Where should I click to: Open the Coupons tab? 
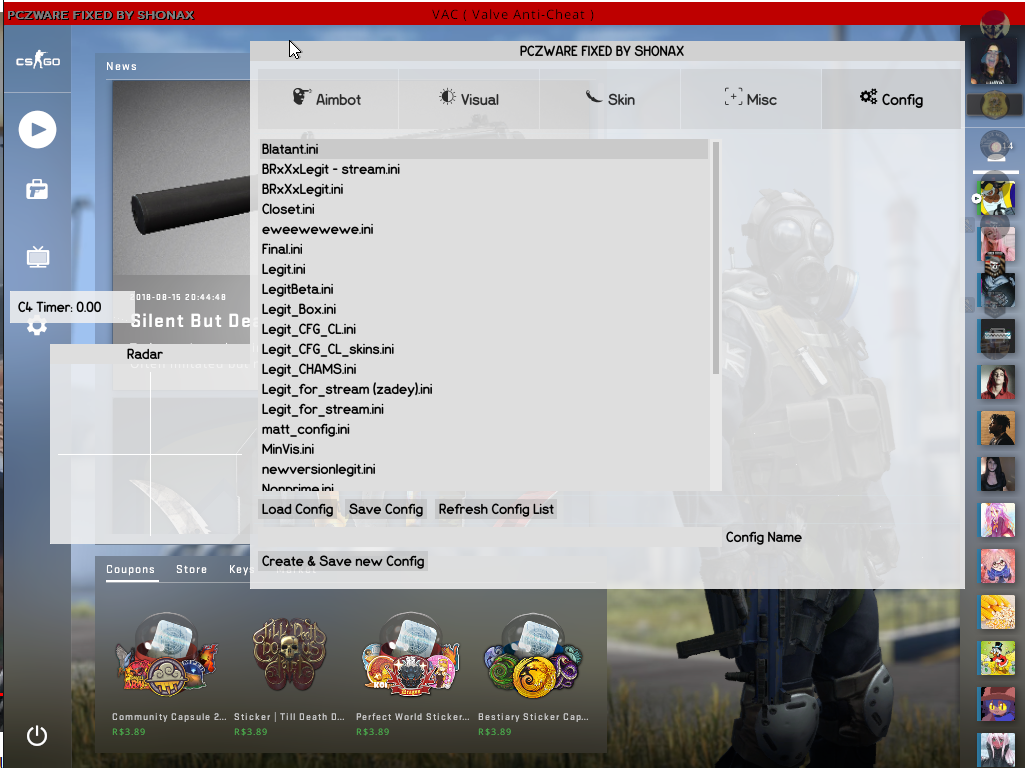(x=131, y=569)
